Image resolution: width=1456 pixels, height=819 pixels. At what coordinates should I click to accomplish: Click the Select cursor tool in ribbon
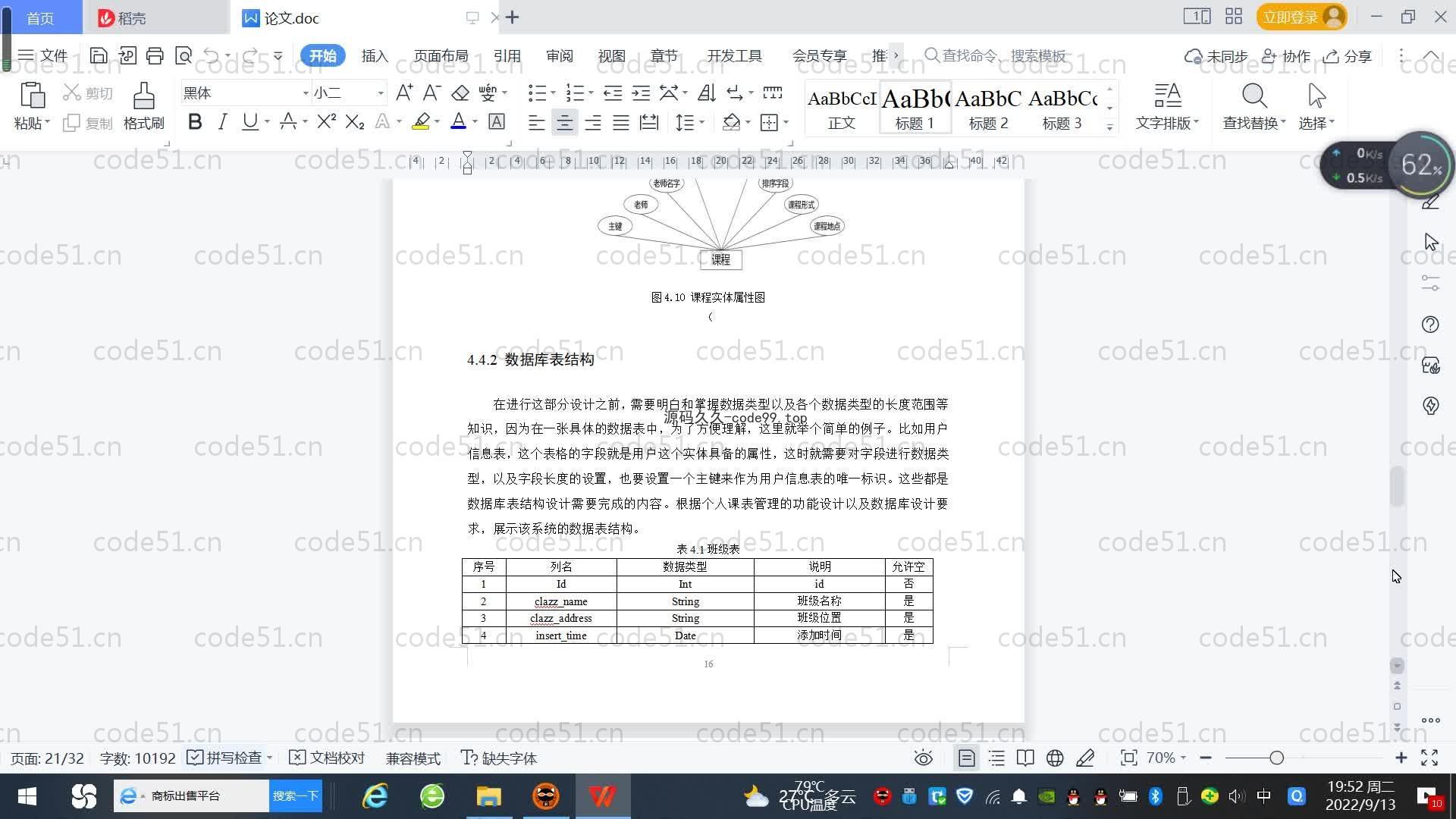pyautogui.click(x=1316, y=96)
